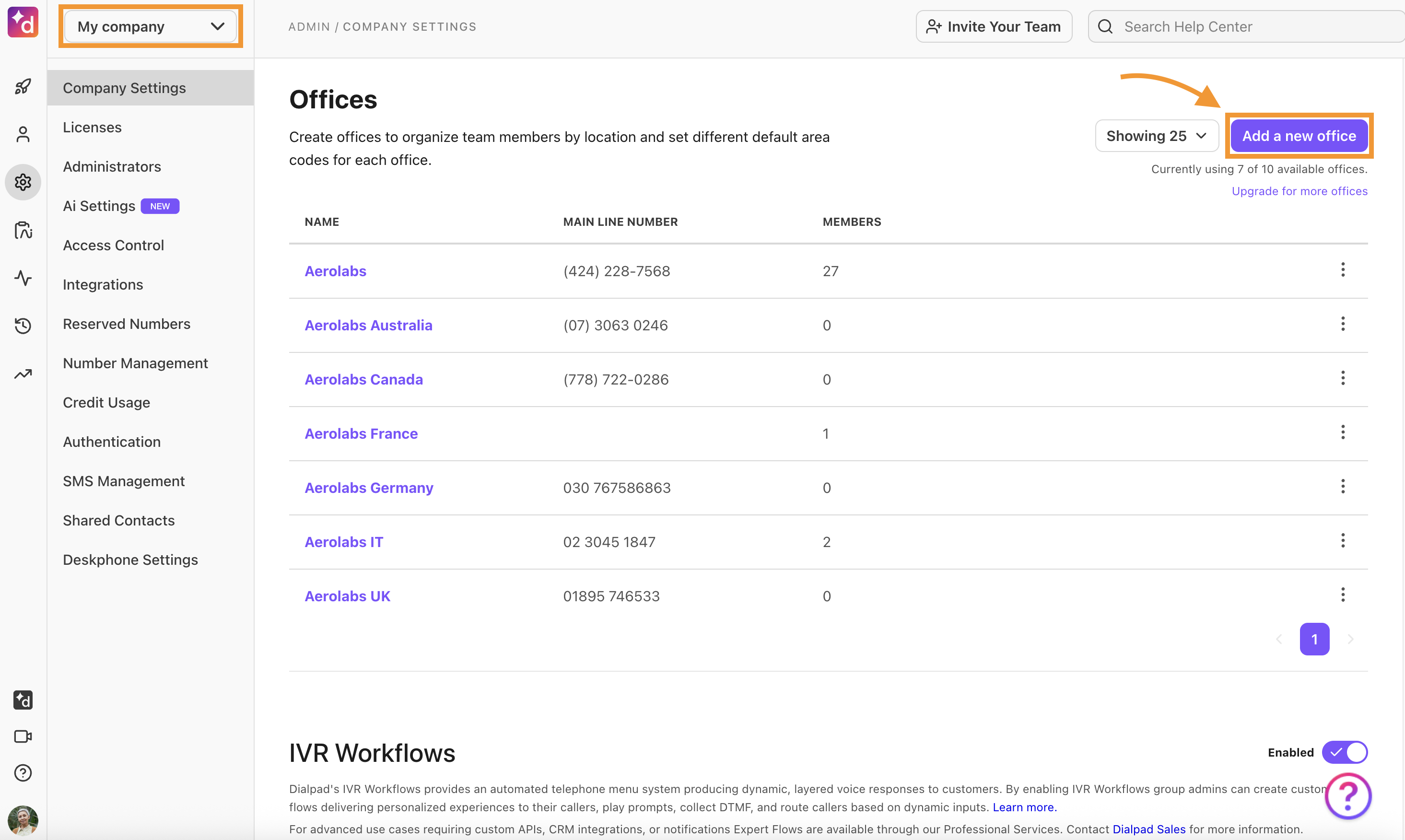Open the Shared Contacts menu item
Image resolution: width=1405 pixels, height=840 pixels.
click(x=151, y=521)
